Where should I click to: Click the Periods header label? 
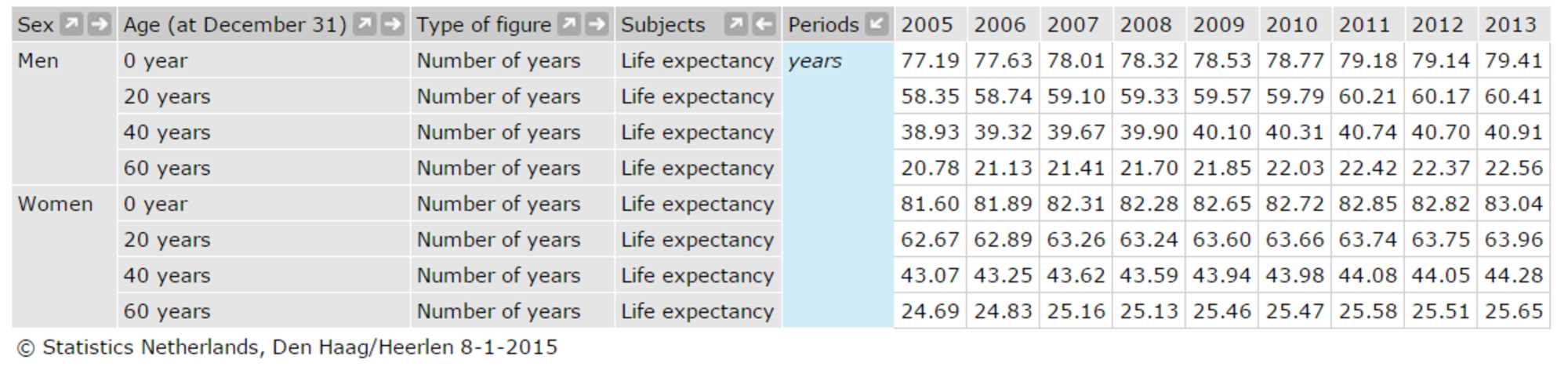pyautogui.click(x=823, y=25)
